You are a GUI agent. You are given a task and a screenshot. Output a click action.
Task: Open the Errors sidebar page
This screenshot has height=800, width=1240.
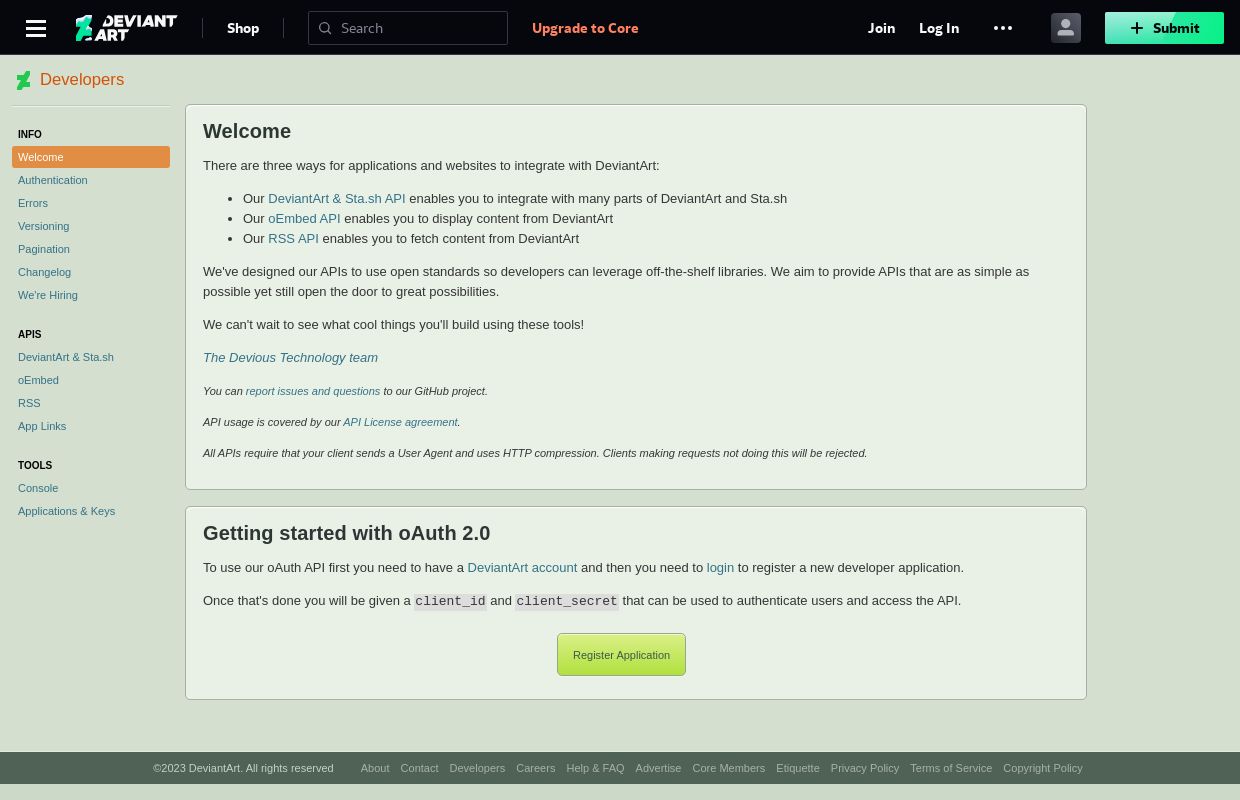click(x=33, y=203)
